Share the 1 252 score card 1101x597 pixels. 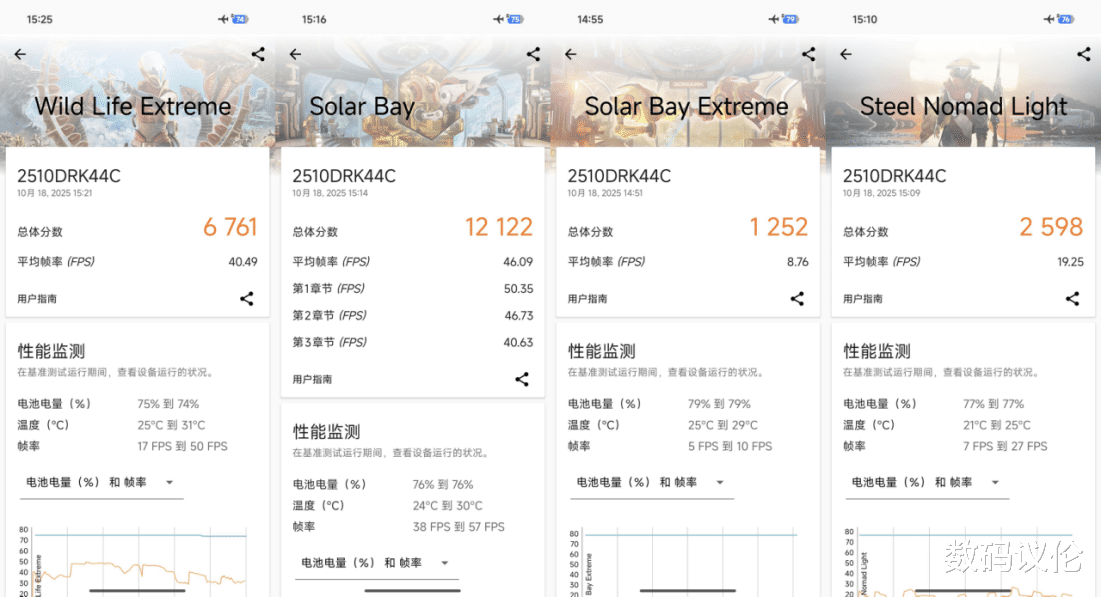[797, 298]
